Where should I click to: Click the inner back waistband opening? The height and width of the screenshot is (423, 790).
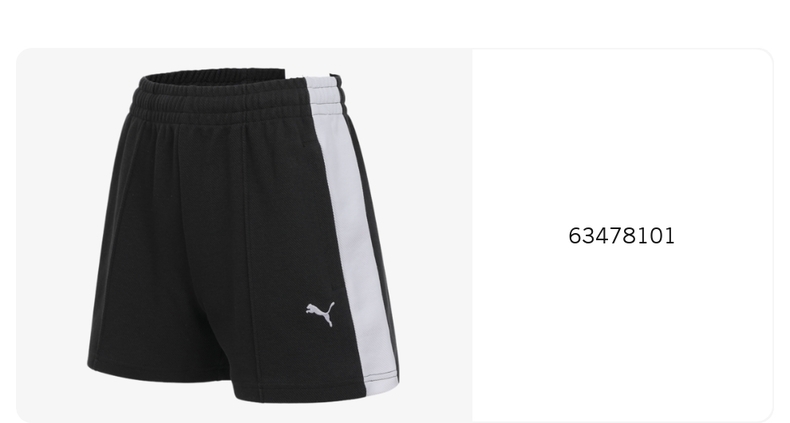pos(214,77)
